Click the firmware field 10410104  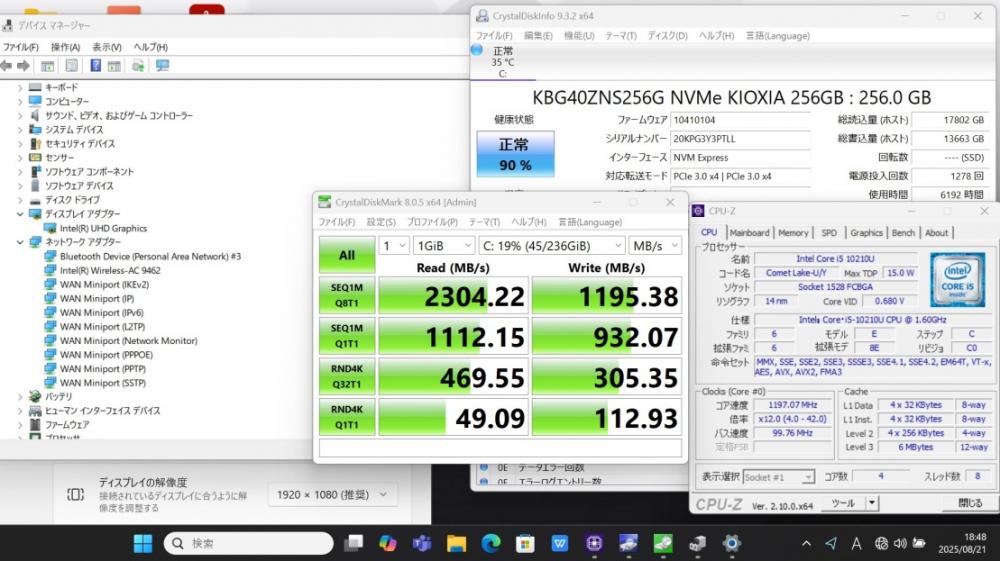point(740,120)
